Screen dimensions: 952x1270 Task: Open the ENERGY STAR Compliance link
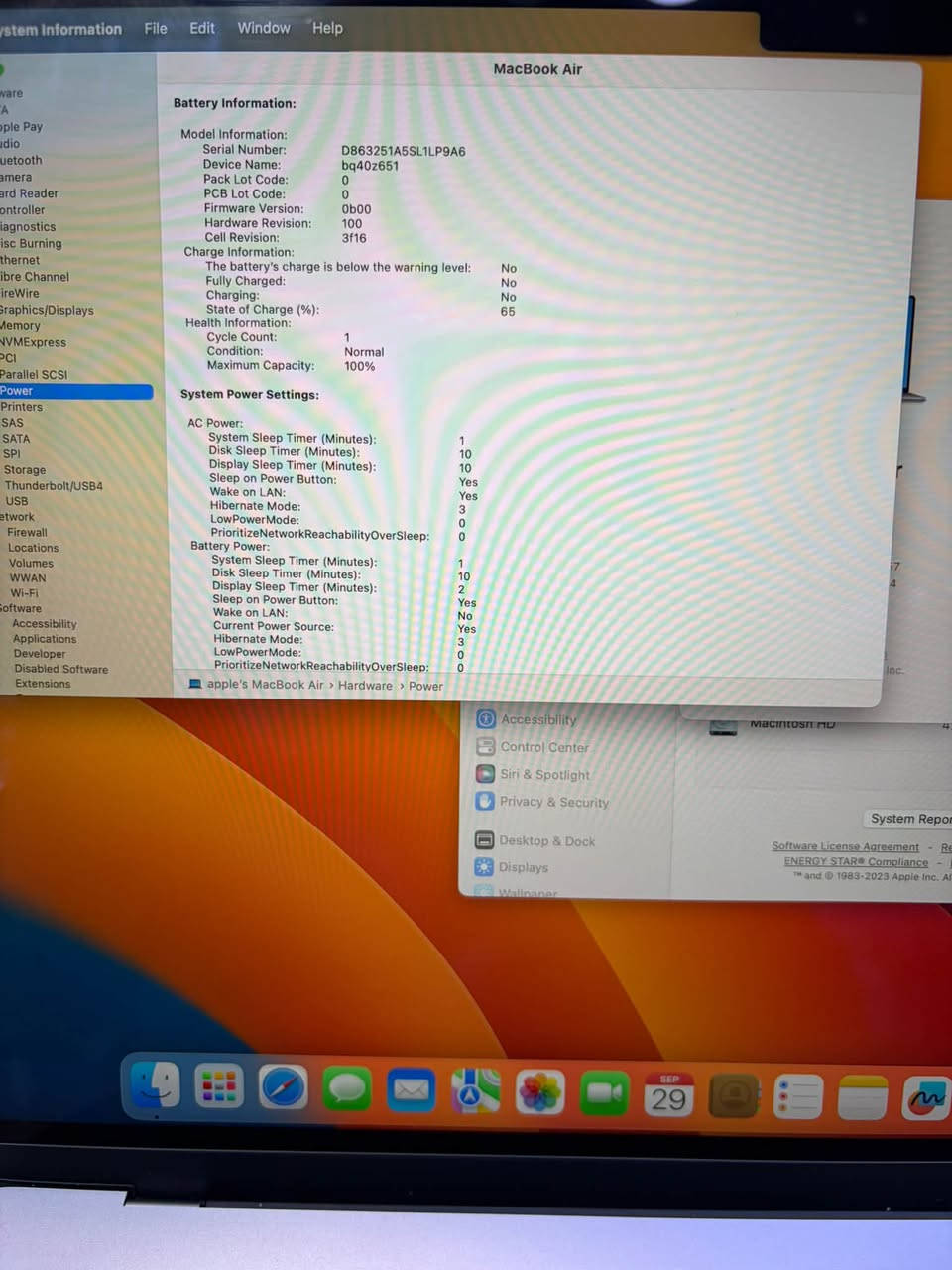click(x=857, y=861)
